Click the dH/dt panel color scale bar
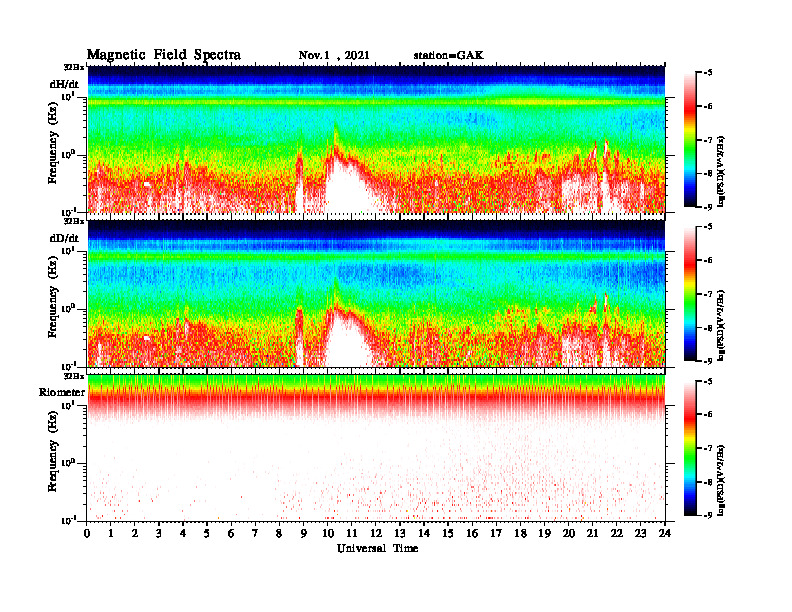Image resolution: width=792 pixels, height=612 pixels. tap(690, 140)
